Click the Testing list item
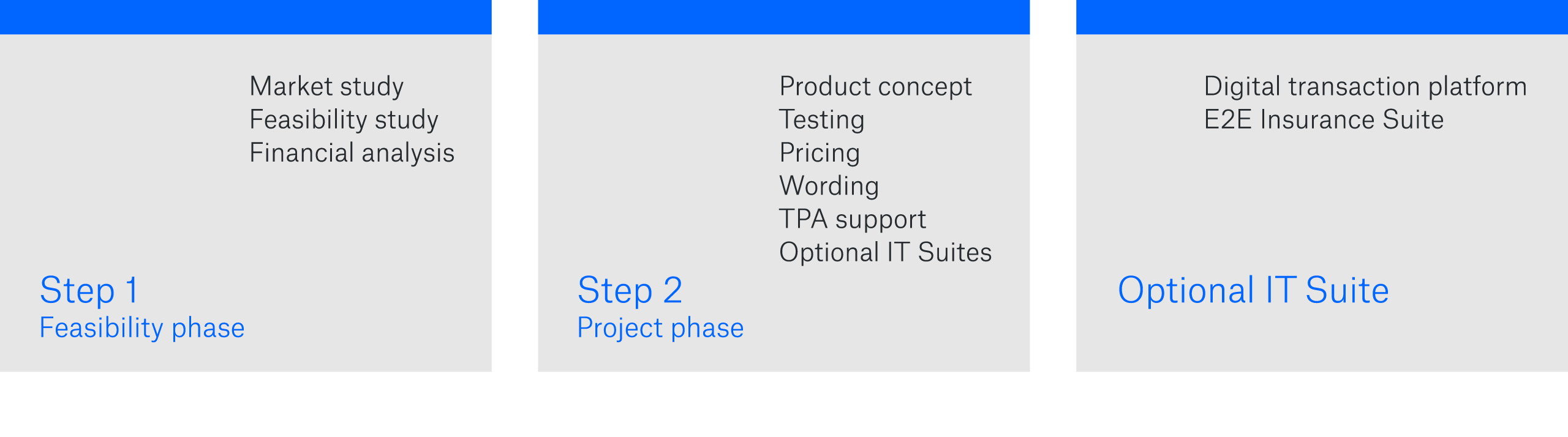 [x=821, y=119]
